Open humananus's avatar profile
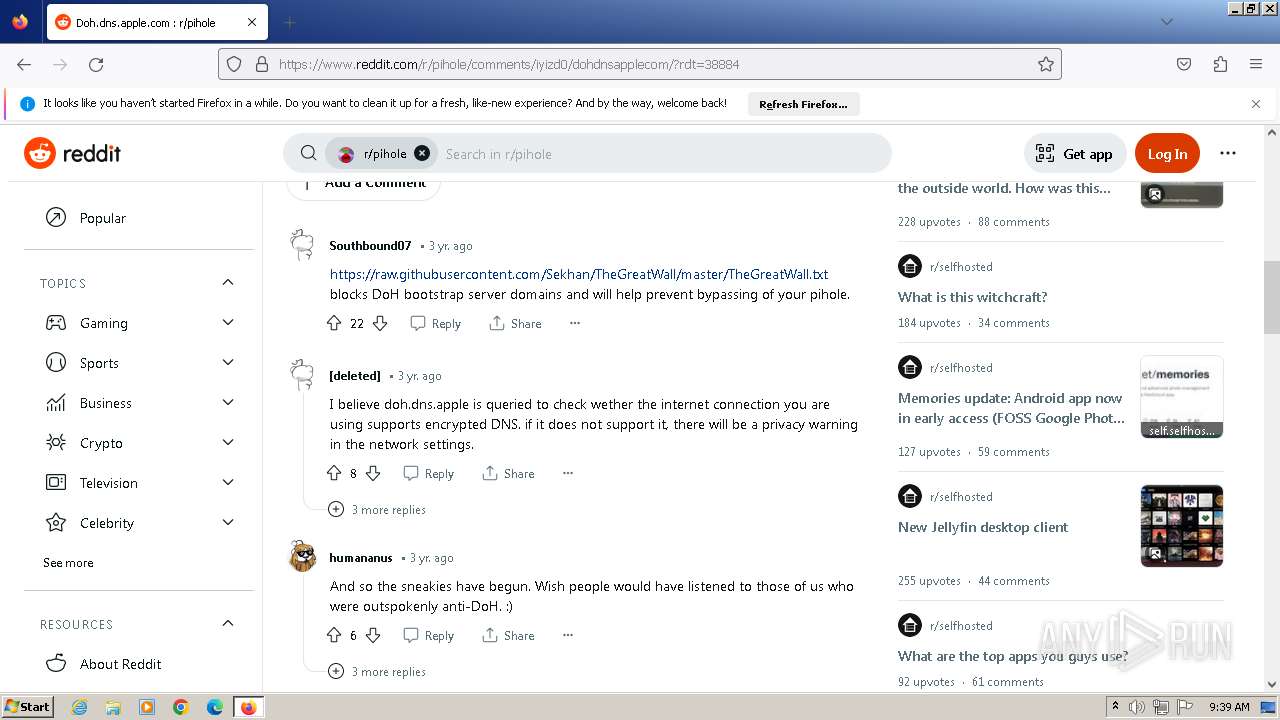Screen dimensions: 1280x720 point(303,557)
